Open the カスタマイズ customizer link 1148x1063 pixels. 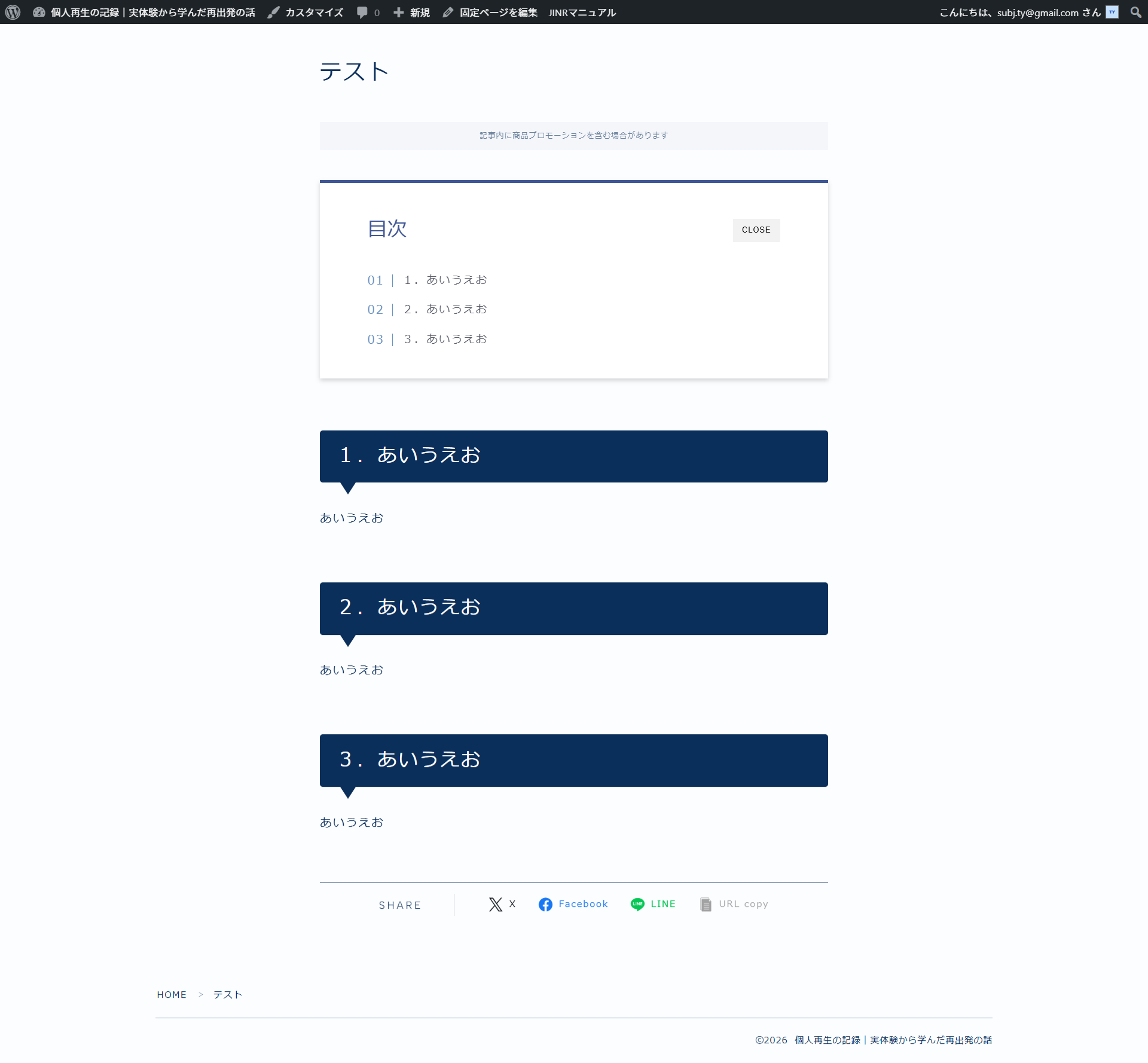point(313,12)
